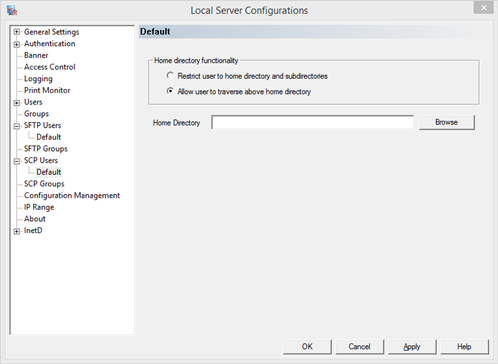The image size is (498, 364).
Task: Click the Cancel button
Action: click(x=360, y=347)
